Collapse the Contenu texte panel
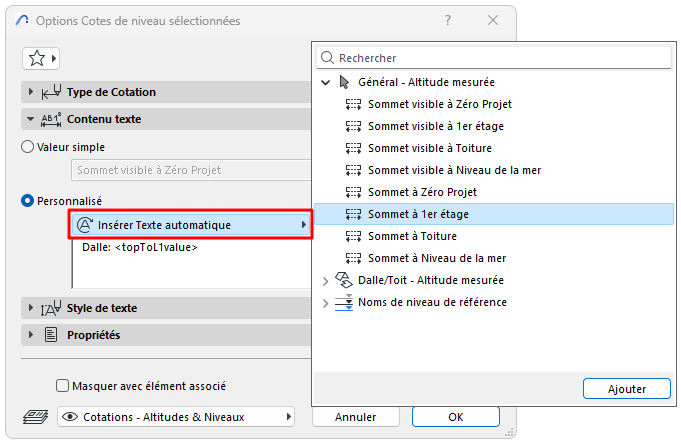The height and width of the screenshot is (444, 681). point(30,119)
